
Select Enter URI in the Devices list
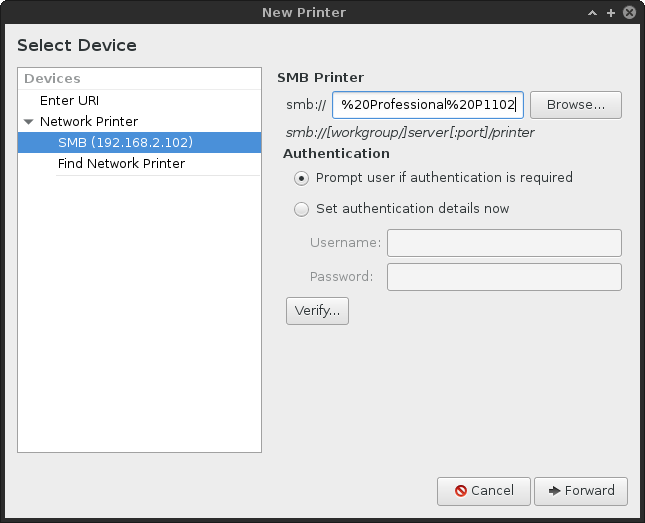pyautogui.click(x=69, y=101)
